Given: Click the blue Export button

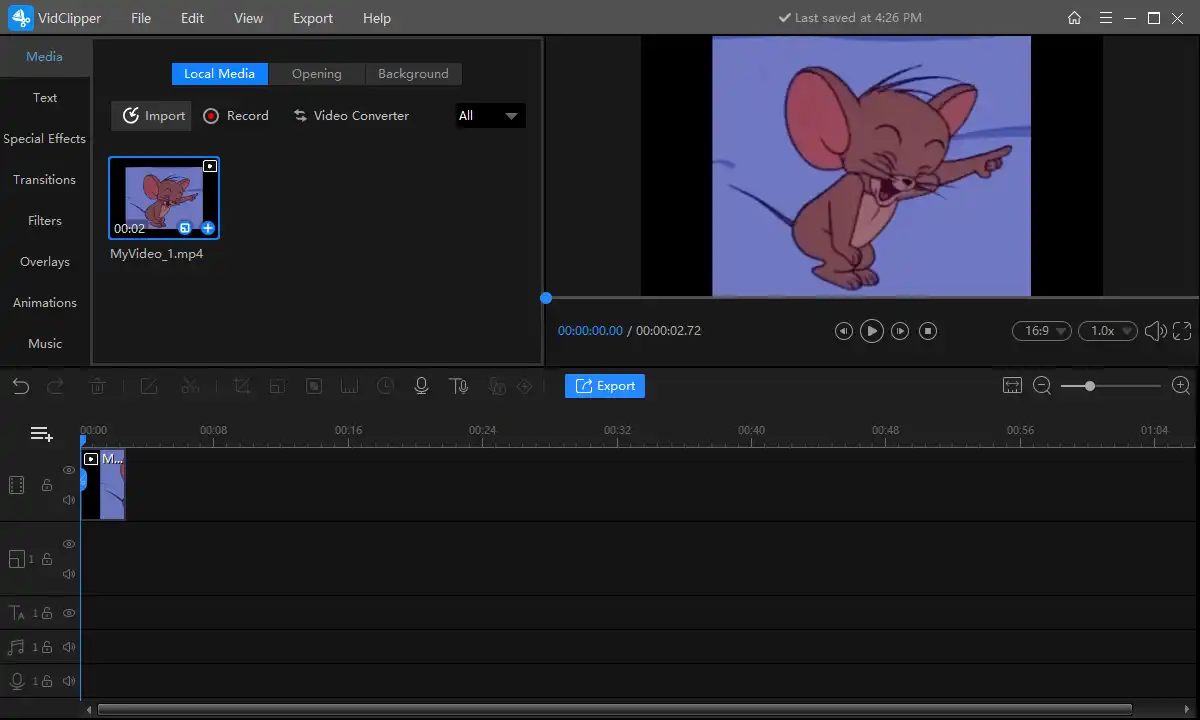Looking at the screenshot, I should click(605, 386).
